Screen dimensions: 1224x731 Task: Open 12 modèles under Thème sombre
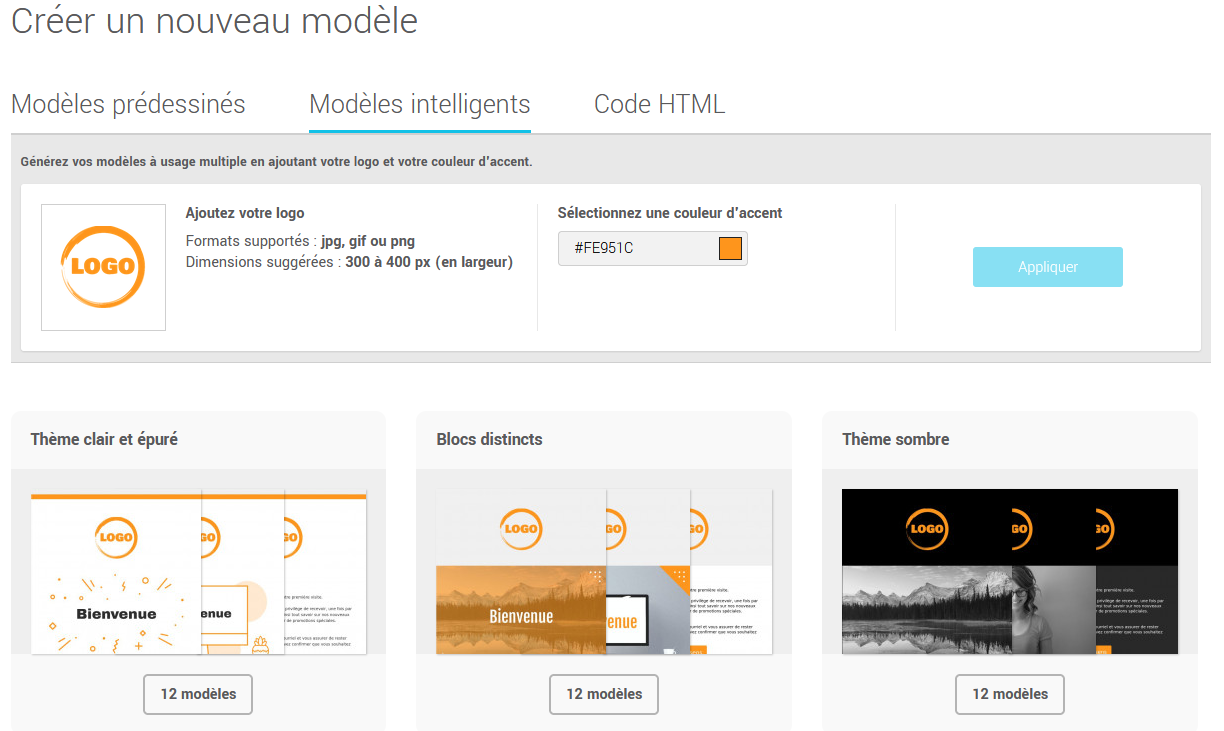(1010, 694)
